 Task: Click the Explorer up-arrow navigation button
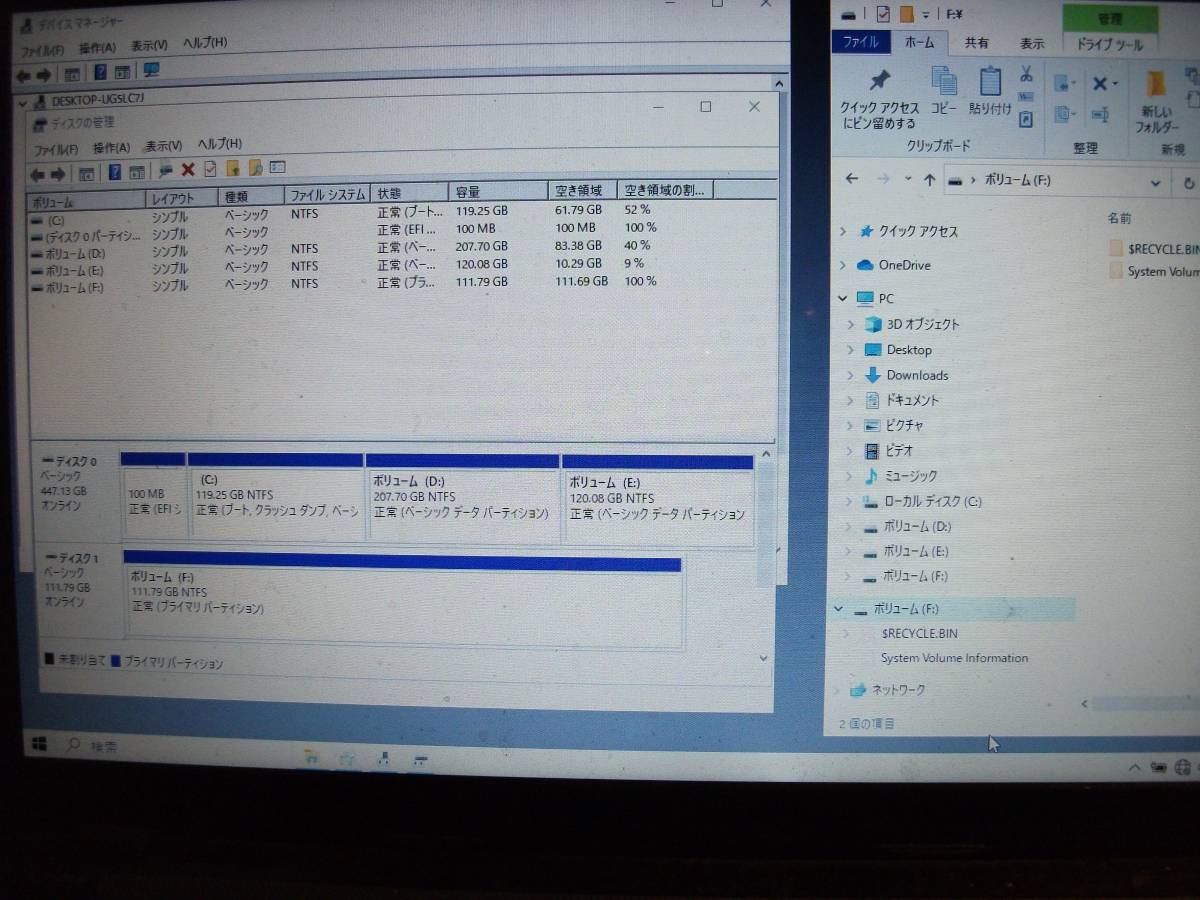pos(929,180)
